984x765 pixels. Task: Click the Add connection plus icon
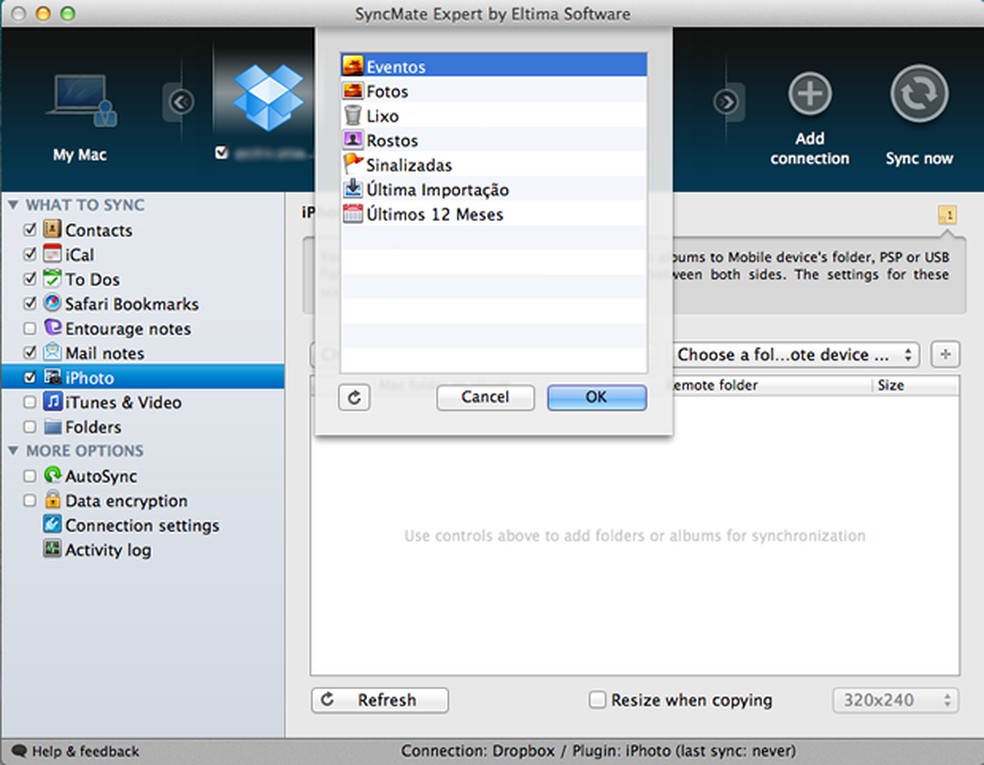point(810,94)
